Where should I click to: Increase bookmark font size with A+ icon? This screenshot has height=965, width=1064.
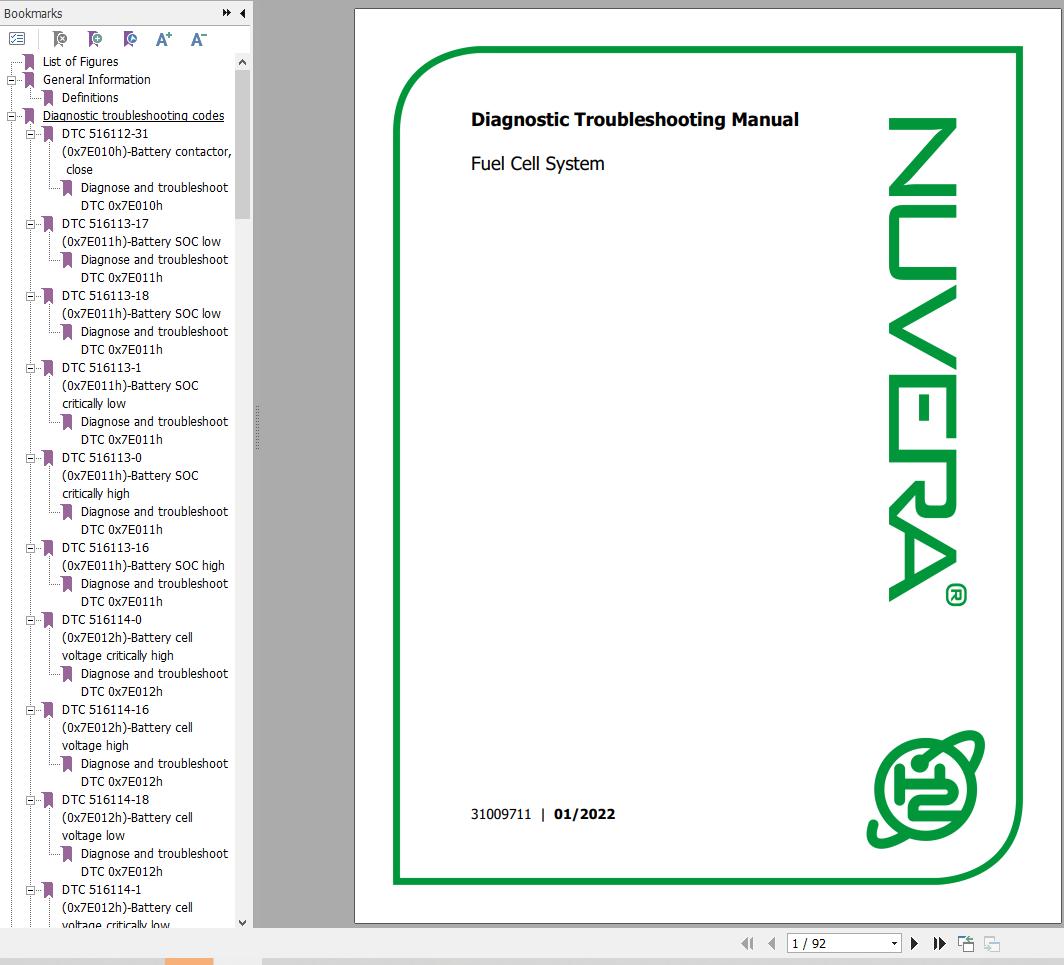(x=164, y=39)
